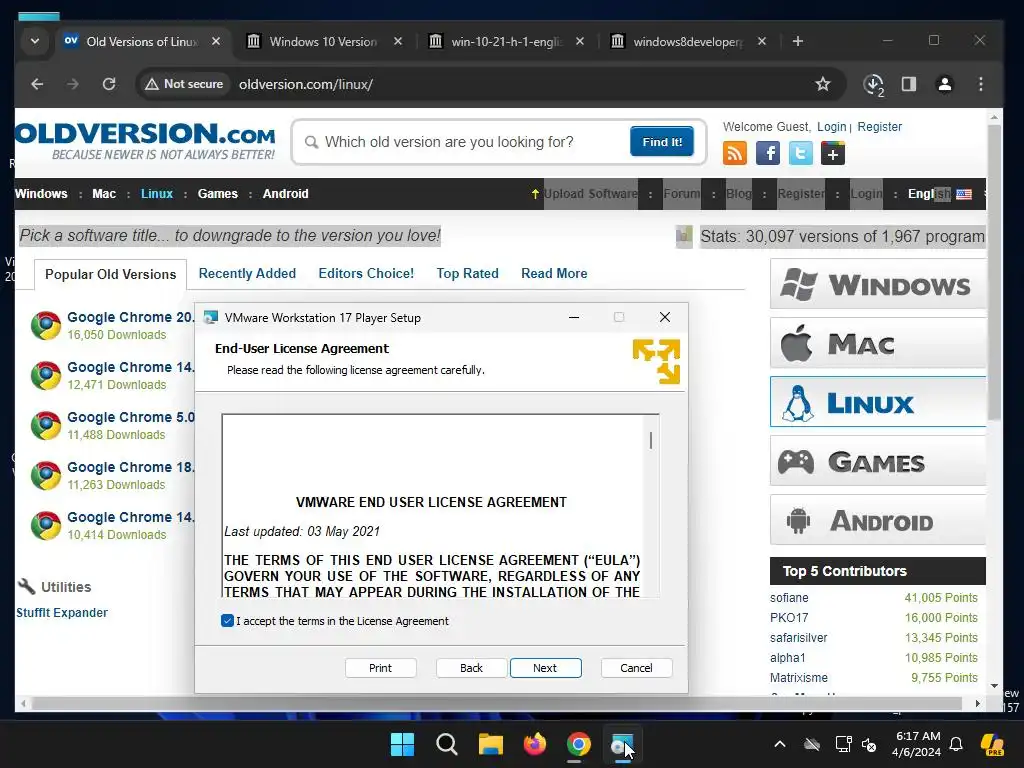The image size is (1024, 768).
Task: Click the Google Chrome 5.0 icon
Action: coord(46,425)
